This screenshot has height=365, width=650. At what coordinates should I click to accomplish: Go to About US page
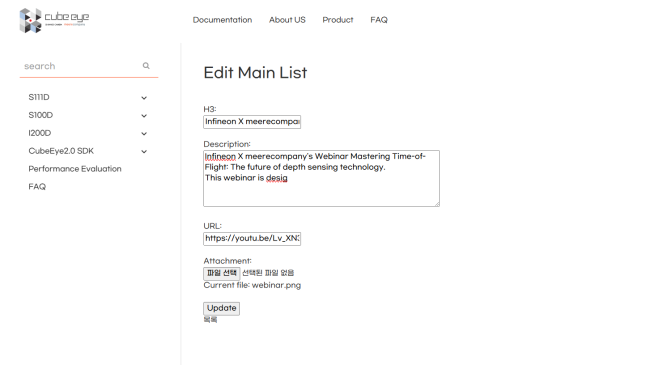point(287,20)
